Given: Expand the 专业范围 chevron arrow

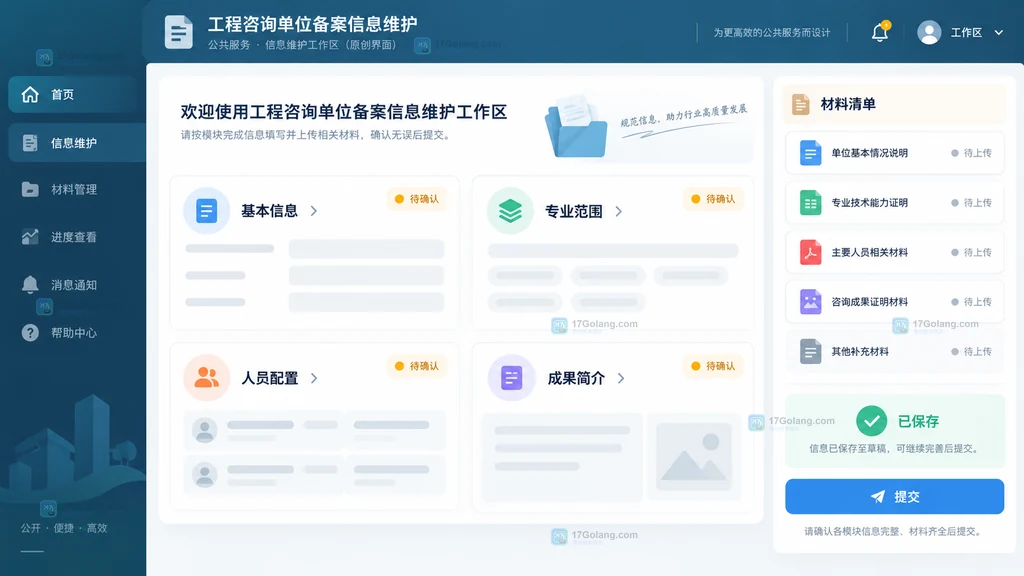Looking at the screenshot, I should pos(618,211).
